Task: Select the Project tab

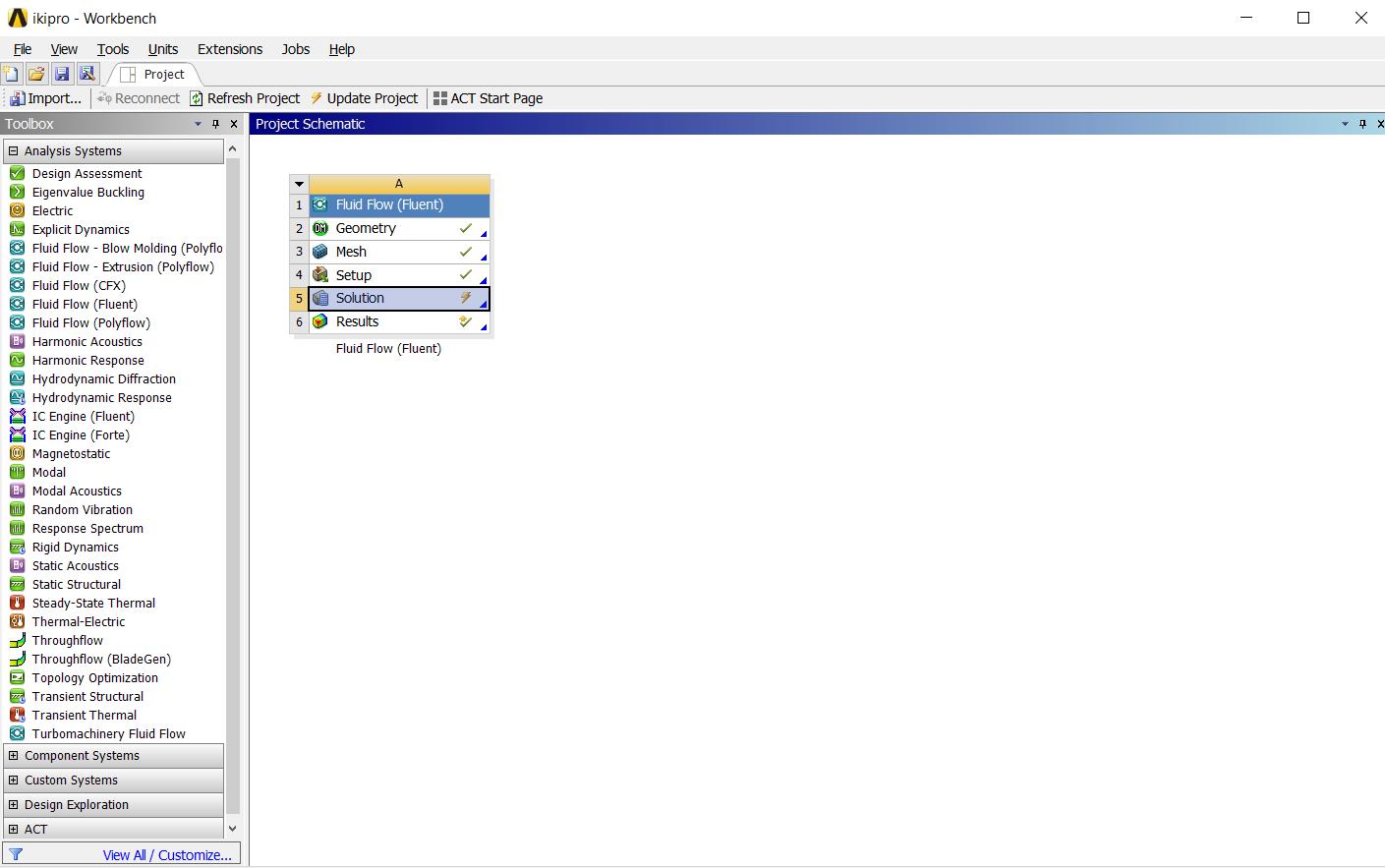Action: pos(154,75)
